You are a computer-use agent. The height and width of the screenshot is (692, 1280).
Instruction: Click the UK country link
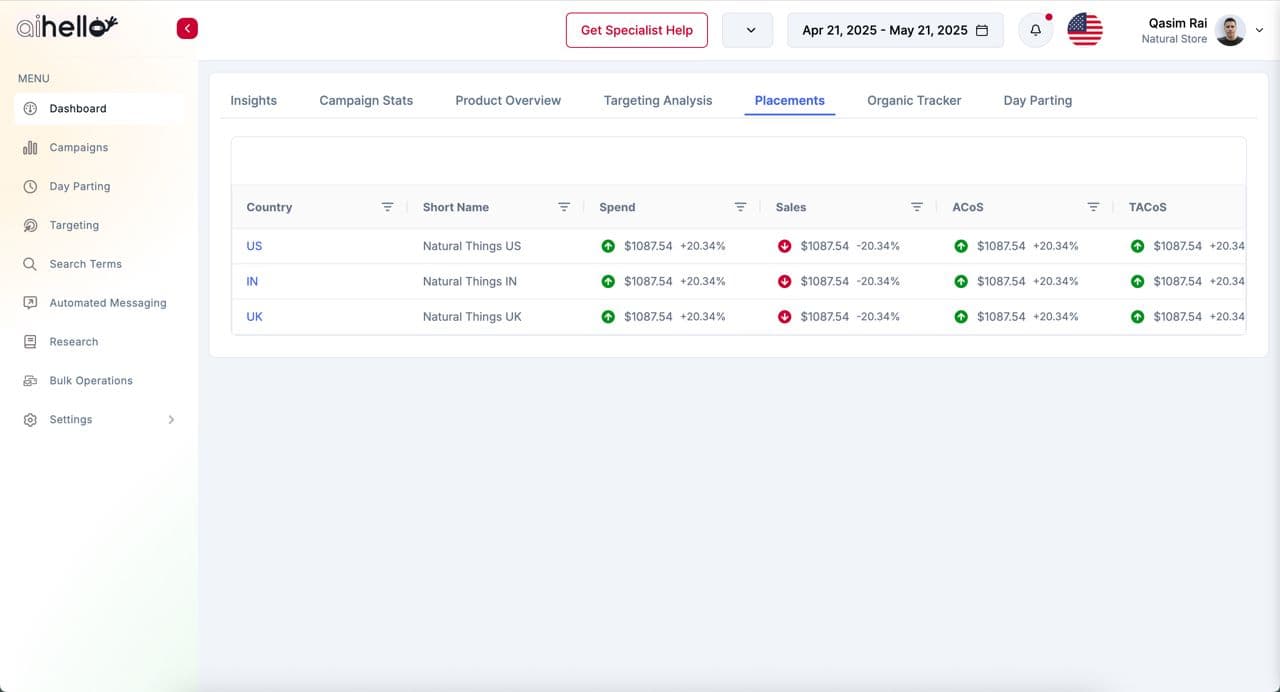coord(254,316)
